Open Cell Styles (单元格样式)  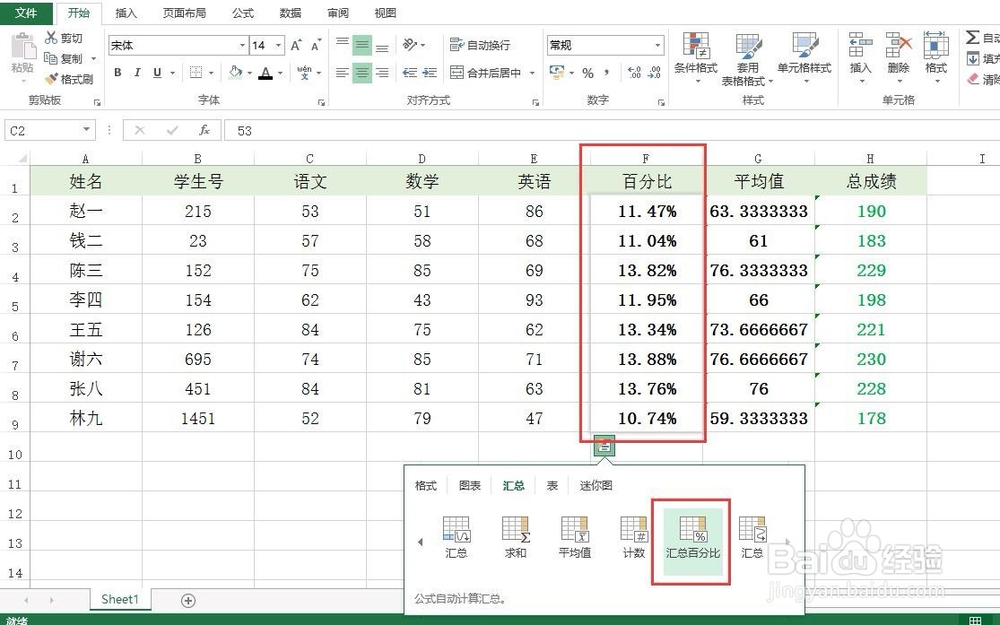tap(804, 56)
